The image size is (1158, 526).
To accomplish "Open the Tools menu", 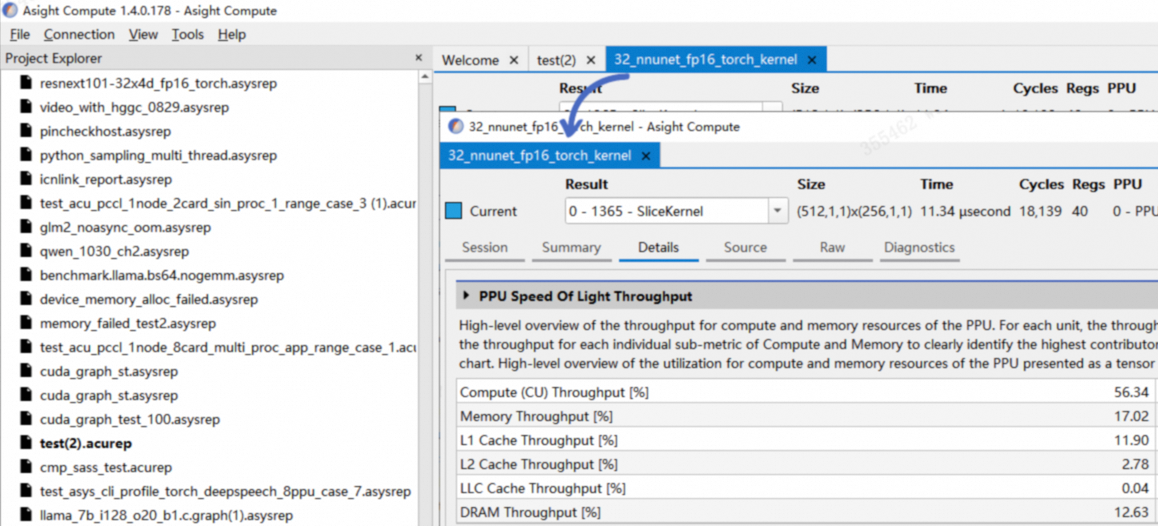I will [x=188, y=35].
